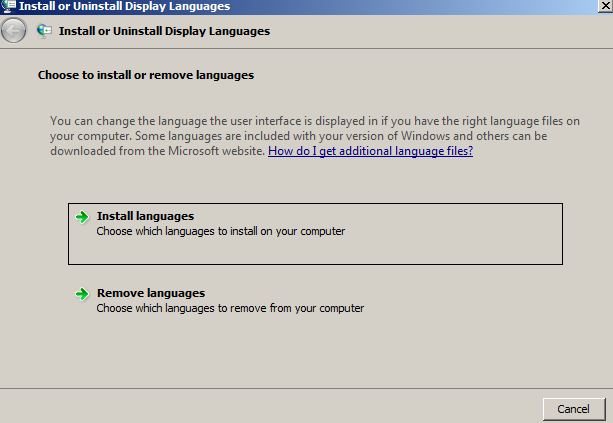This screenshot has width=613, height=423.
Task: Click the display languages globe icon in header
Action: (x=44, y=31)
